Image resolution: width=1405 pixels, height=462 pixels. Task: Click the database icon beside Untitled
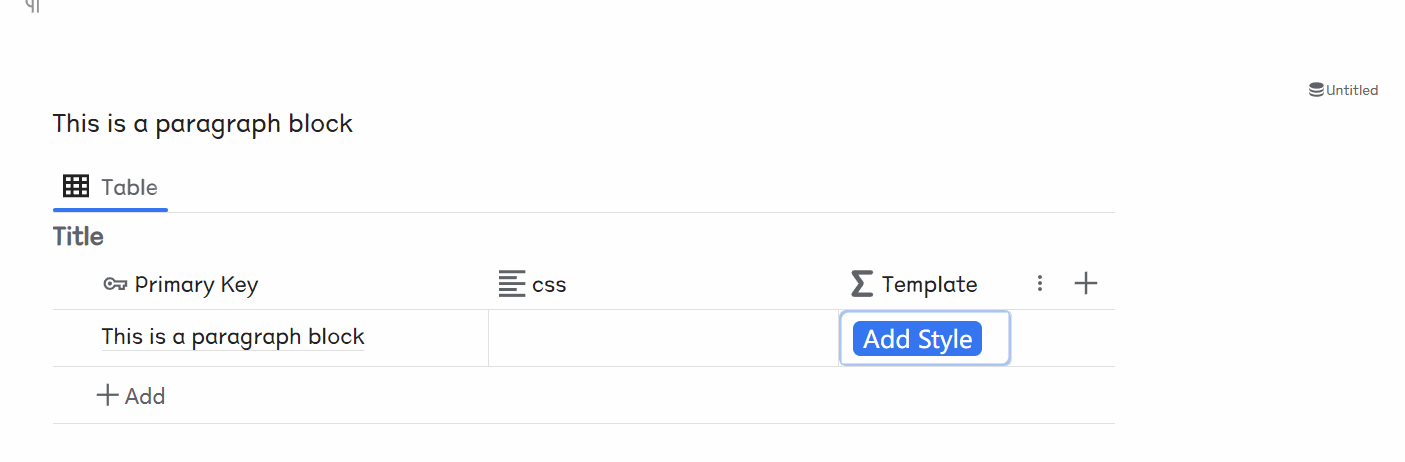tap(1316, 90)
